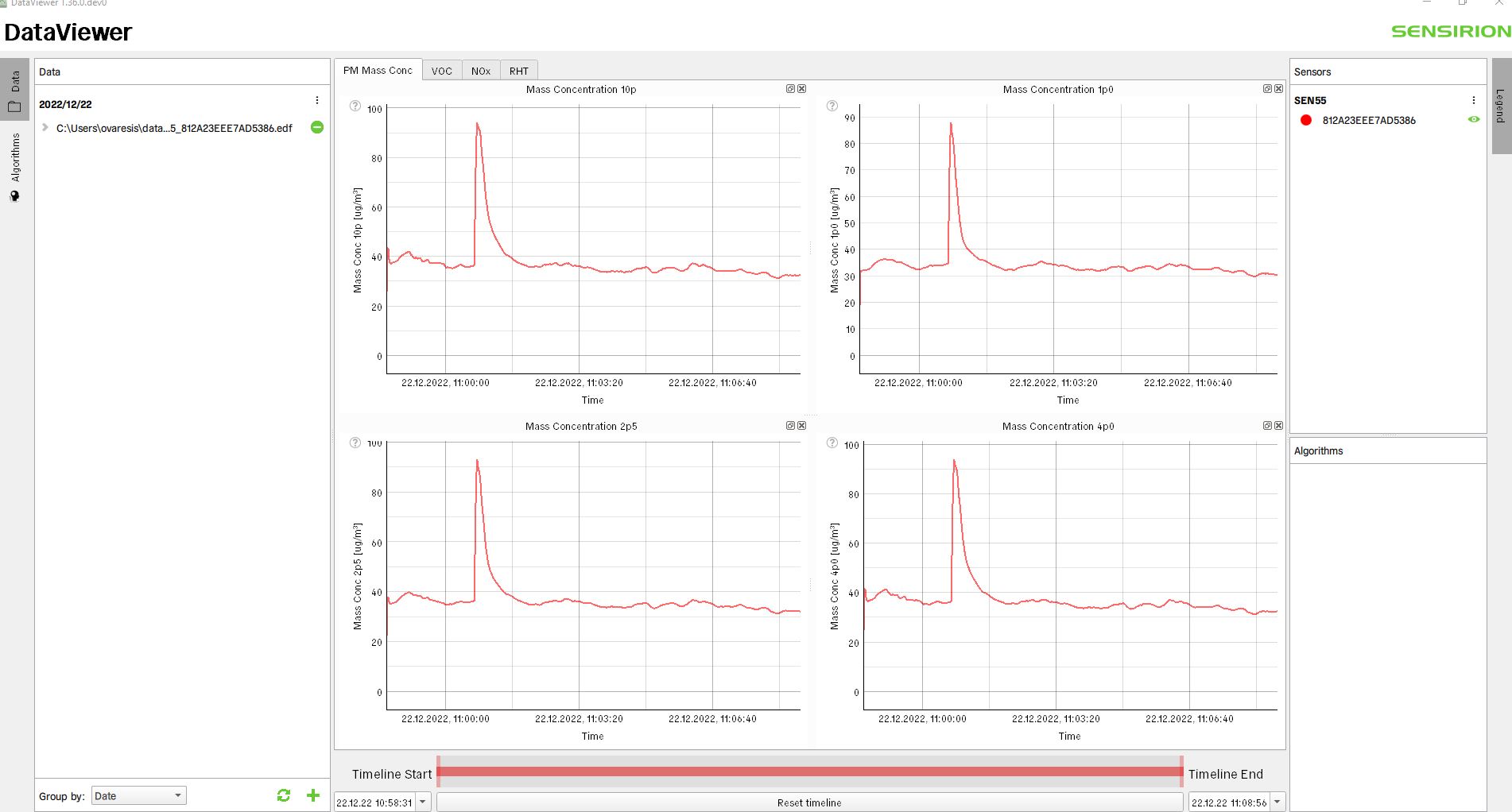The image size is (1512, 812).
Task: Click the green refresh data icon
Action: tap(284, 795)
